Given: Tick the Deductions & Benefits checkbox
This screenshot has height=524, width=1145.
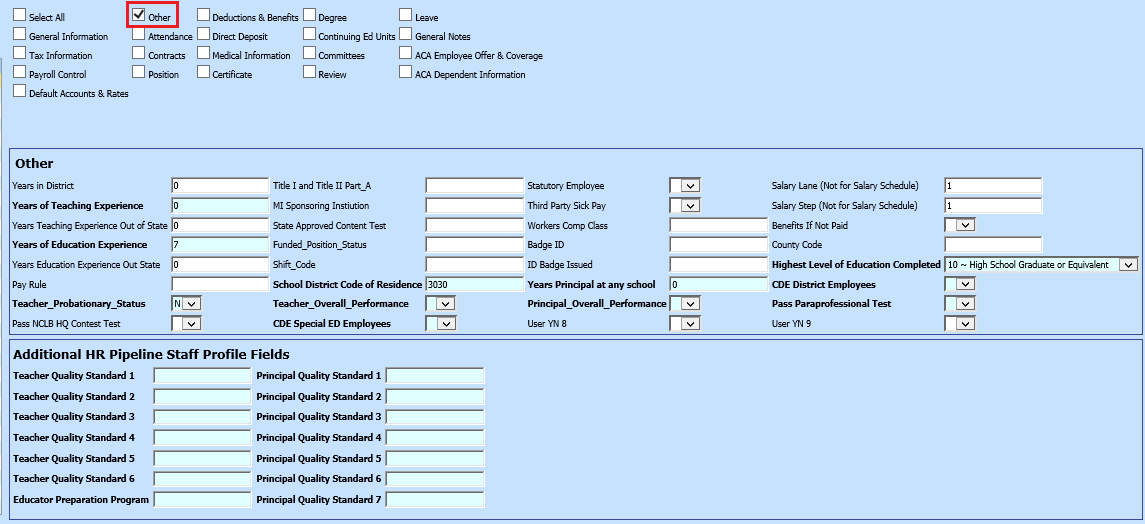Looking at the screenshot, I should (203, 15).
